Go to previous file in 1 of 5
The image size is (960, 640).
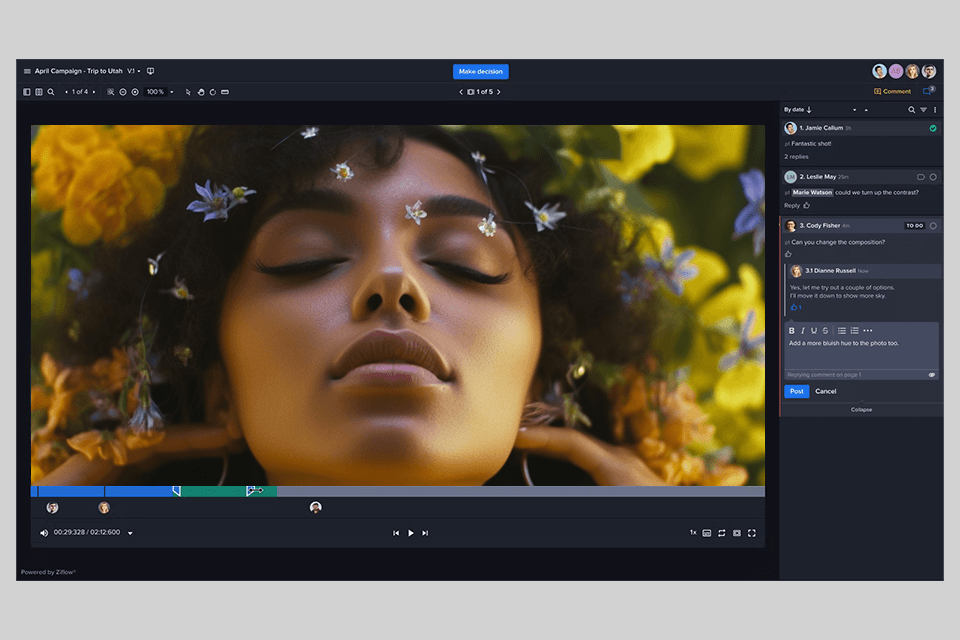point(461,92)
